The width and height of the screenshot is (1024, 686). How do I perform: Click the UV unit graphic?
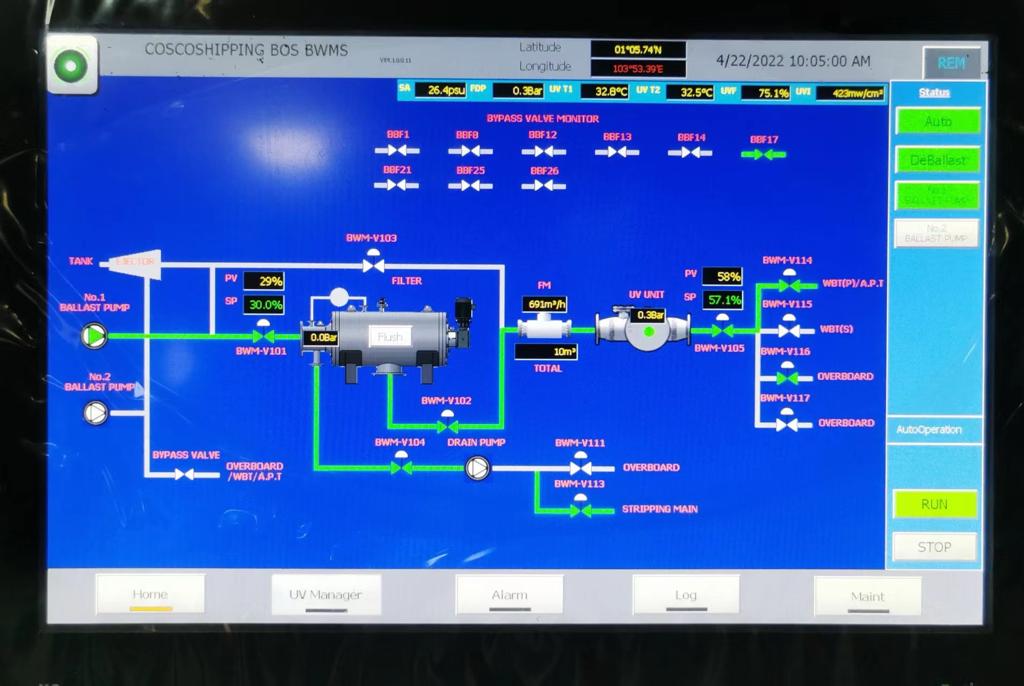coord(643,329)
